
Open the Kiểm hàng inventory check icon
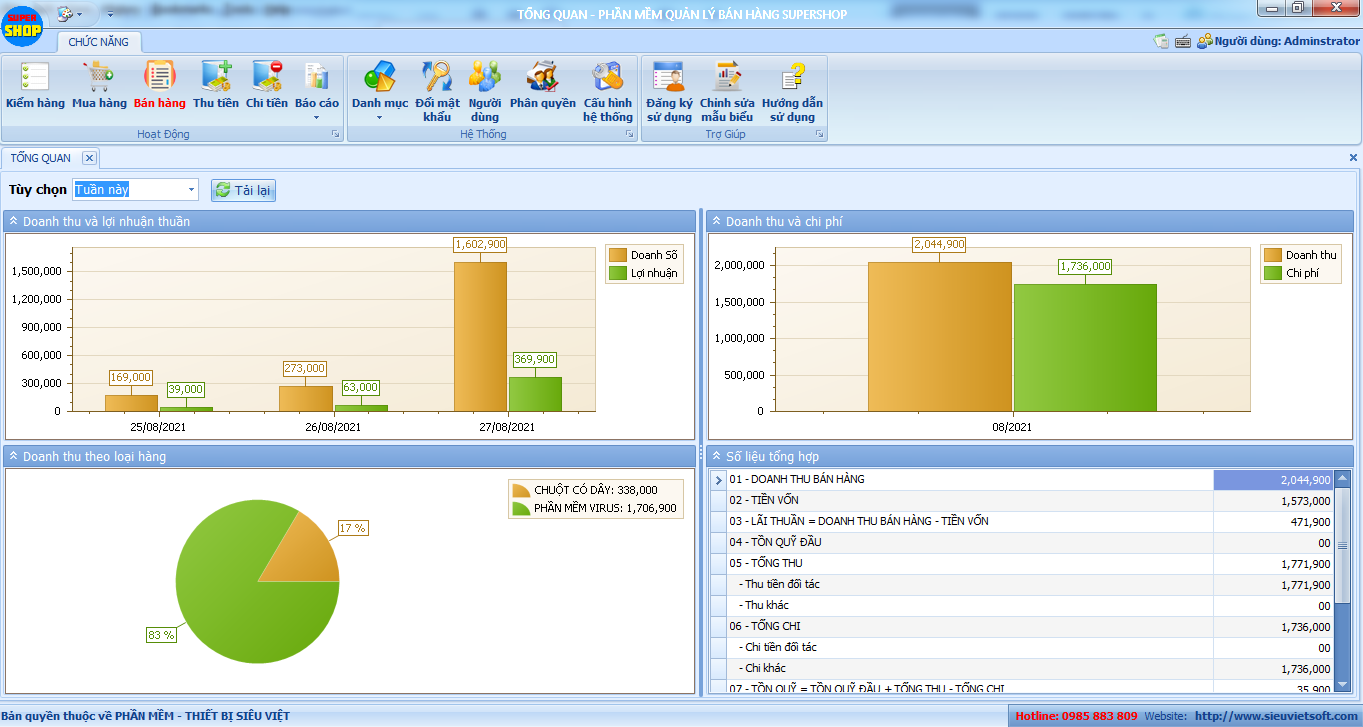tap(35, 77)
